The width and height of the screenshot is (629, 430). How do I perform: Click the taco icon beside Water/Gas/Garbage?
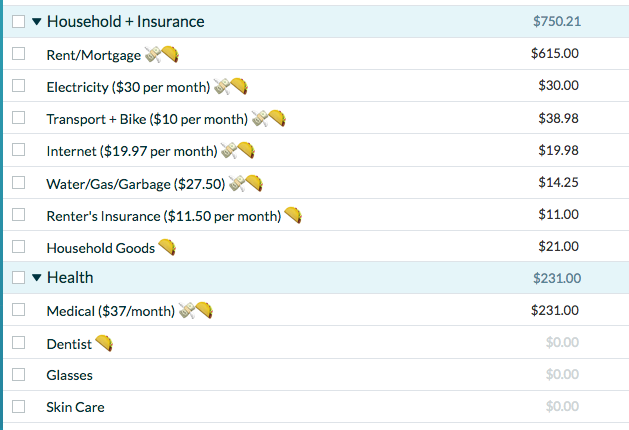coord(254,183)
